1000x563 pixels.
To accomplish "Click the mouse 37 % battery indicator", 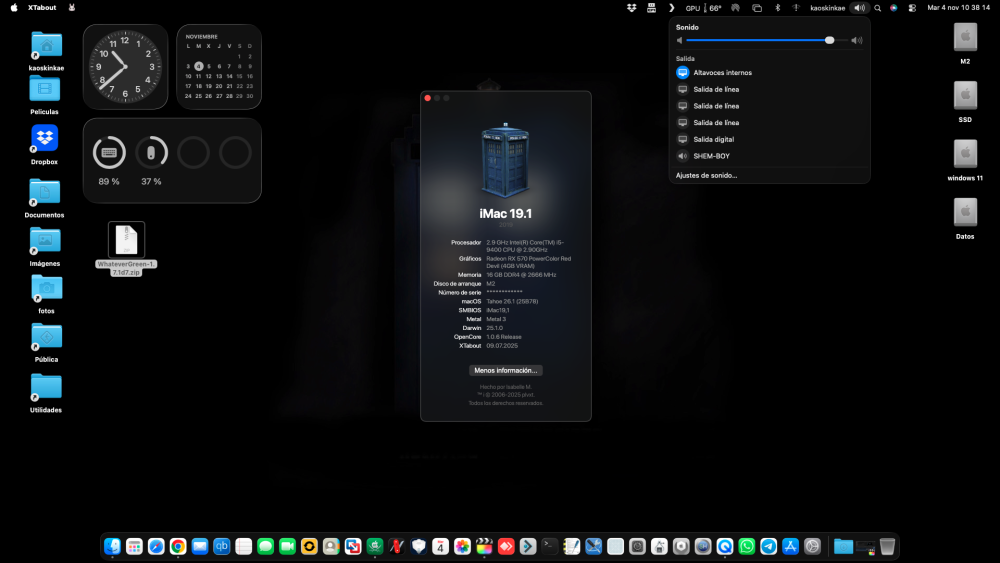I will (151, 153).
